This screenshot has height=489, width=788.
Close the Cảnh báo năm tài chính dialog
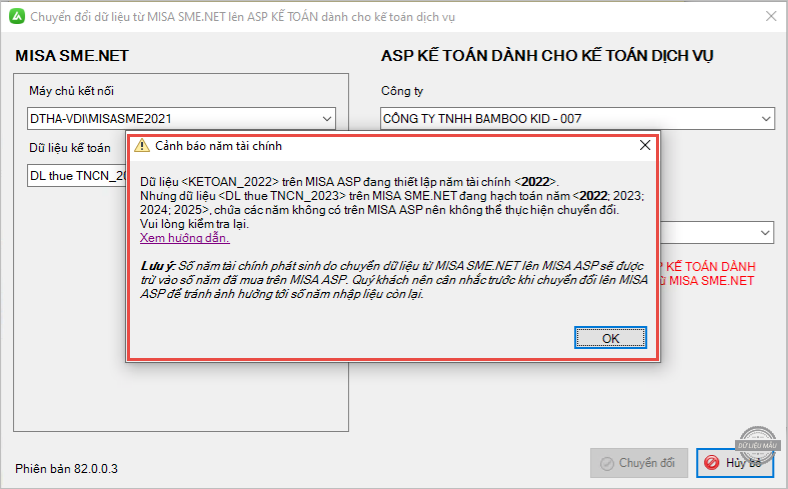click(644, 146)
